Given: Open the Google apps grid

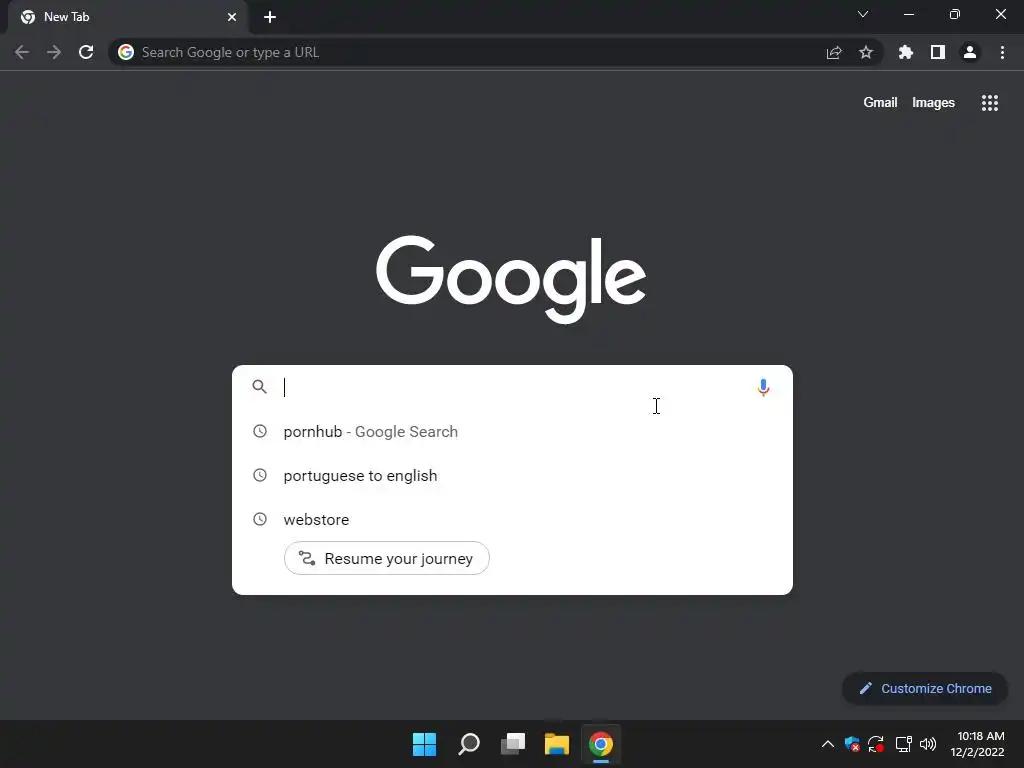Looking at the screenshot, I should click(990, 103).
